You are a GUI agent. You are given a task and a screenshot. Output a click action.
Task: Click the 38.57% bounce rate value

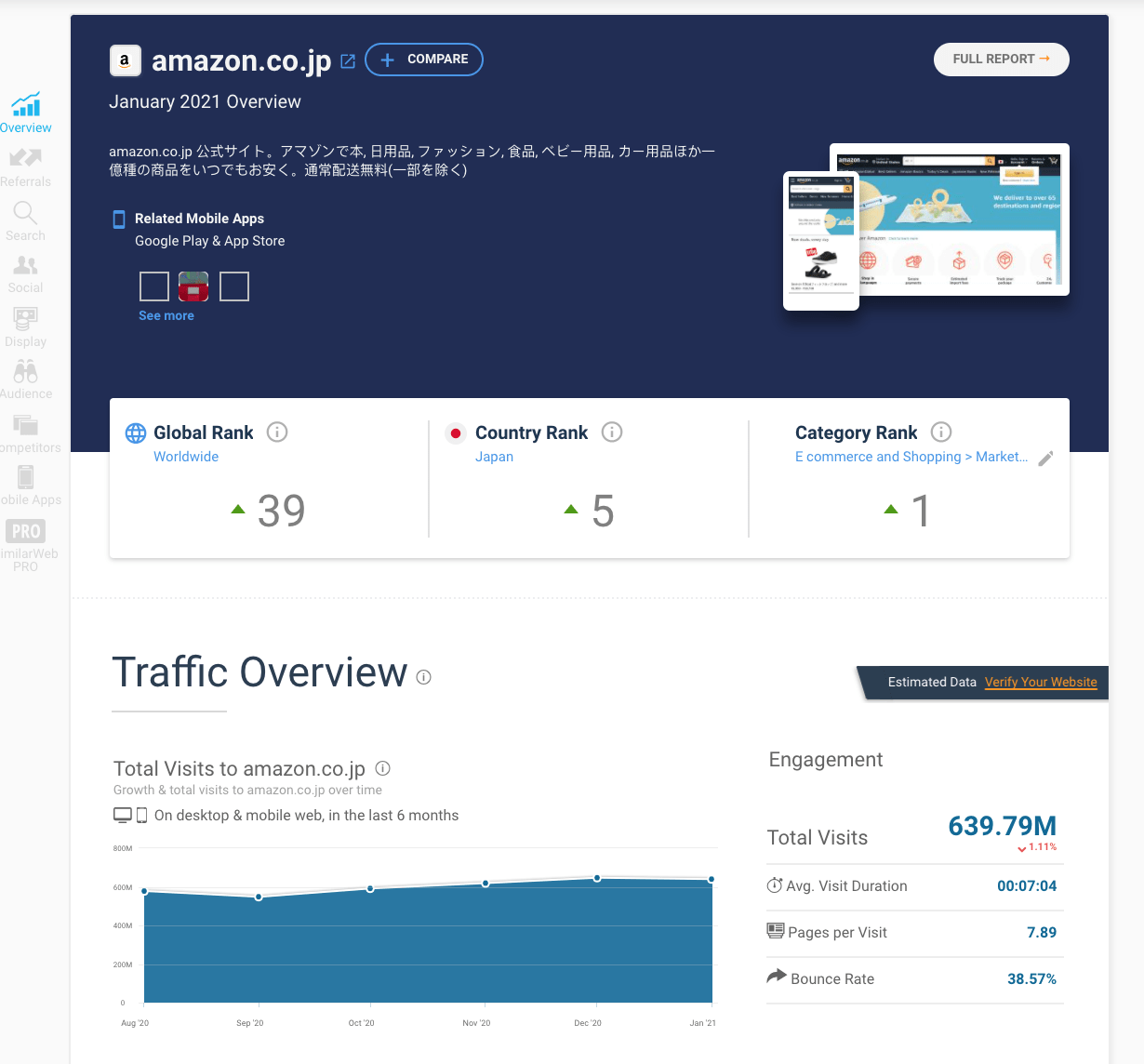[x=1032, y=979]
